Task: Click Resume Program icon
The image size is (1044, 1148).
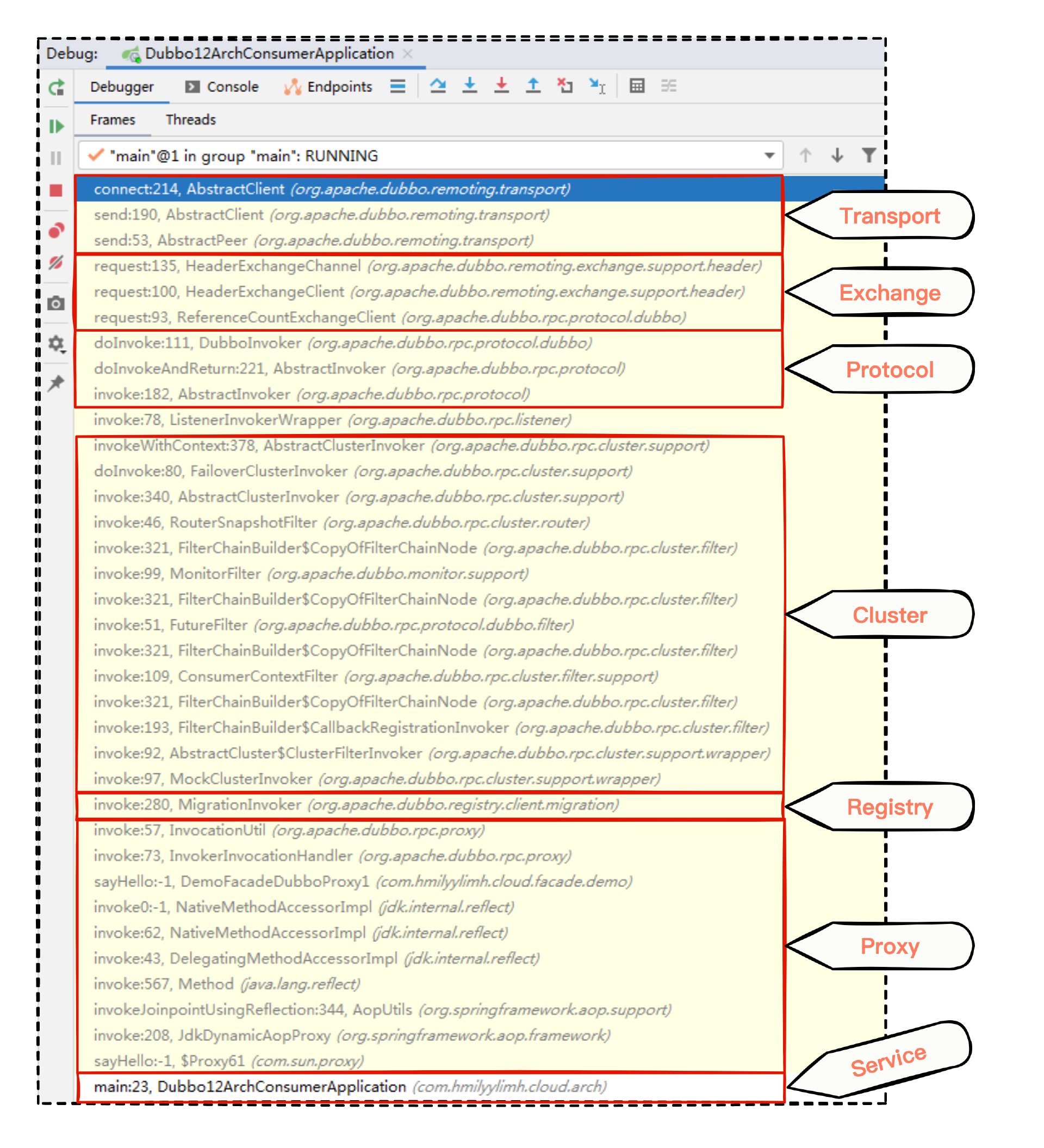Action: click(x=56, y=126)
